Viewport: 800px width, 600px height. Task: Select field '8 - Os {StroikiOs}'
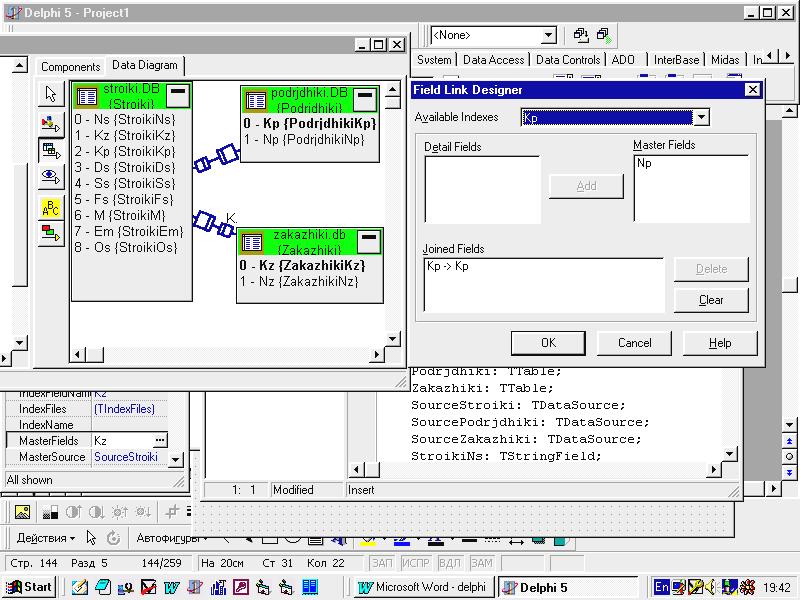(126, 247)
